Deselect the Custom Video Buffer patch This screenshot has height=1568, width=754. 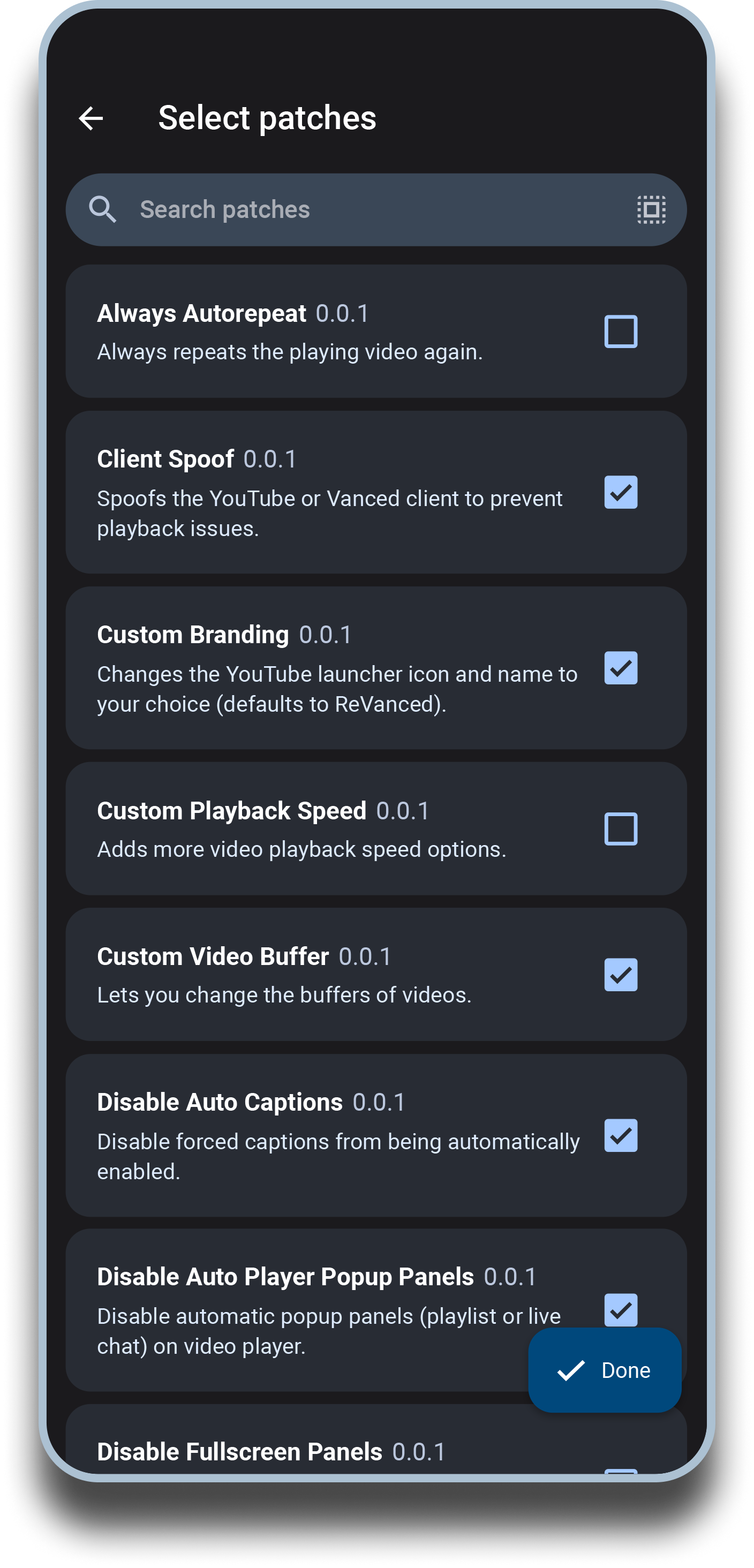point(621,974)
